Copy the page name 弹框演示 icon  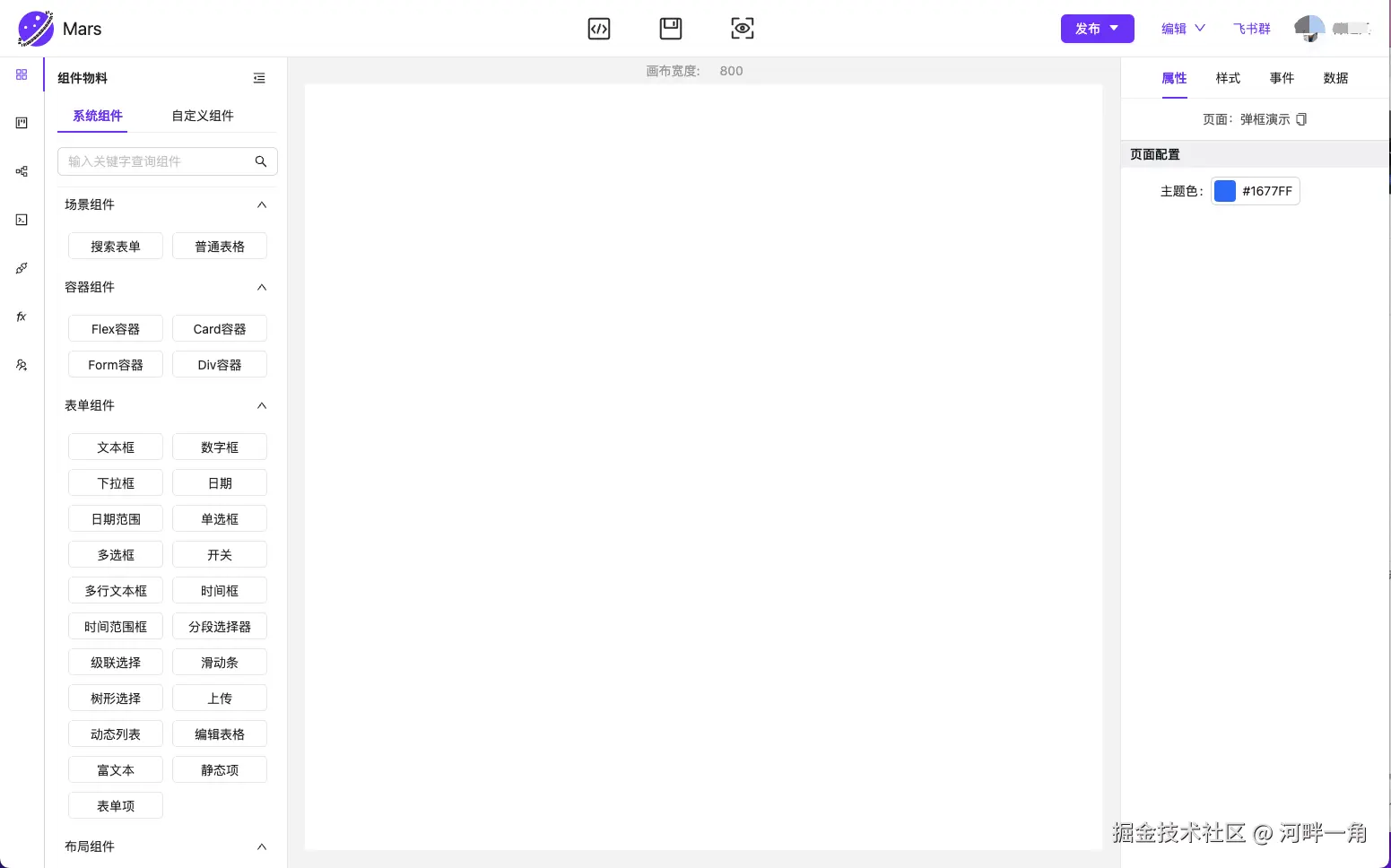click(x=1301, y=119)
